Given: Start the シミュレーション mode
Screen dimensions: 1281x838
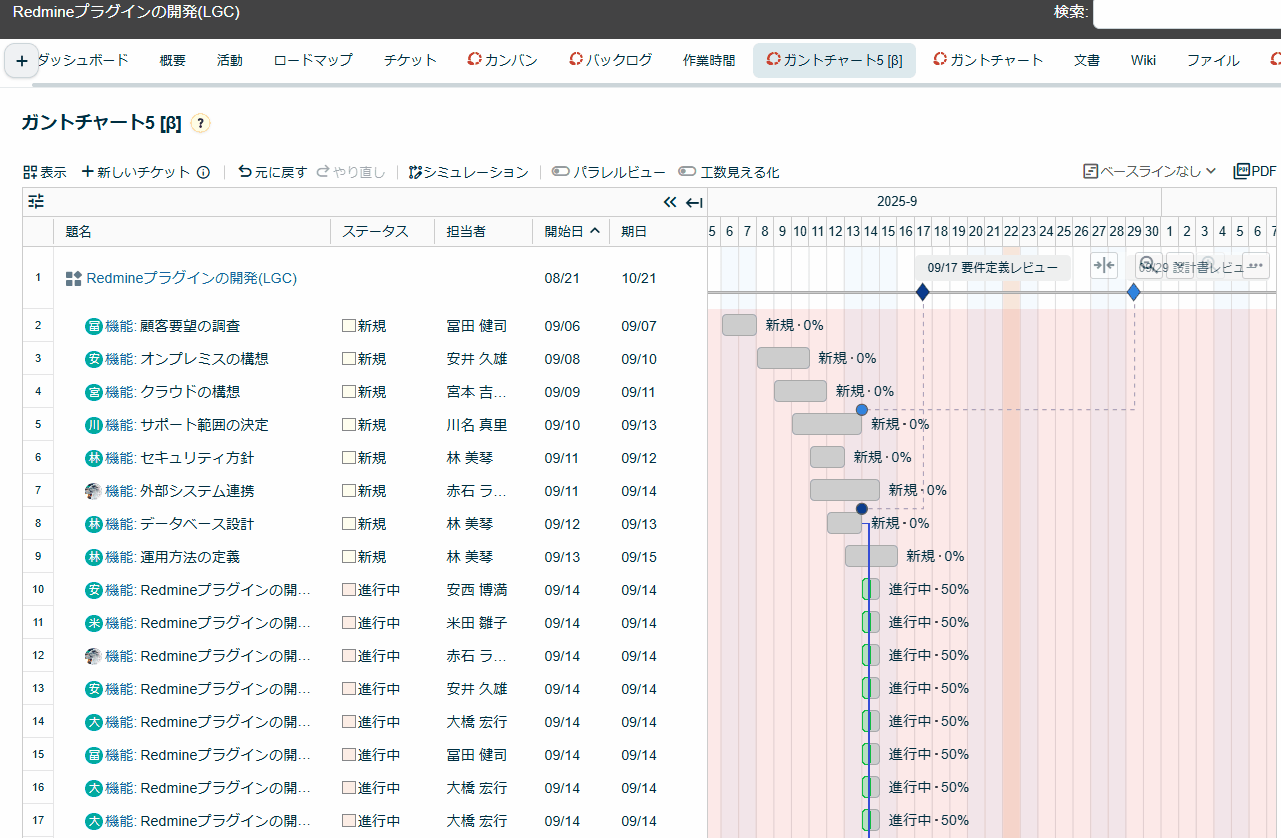Looking at the screenshot, I should coord(469,172).
